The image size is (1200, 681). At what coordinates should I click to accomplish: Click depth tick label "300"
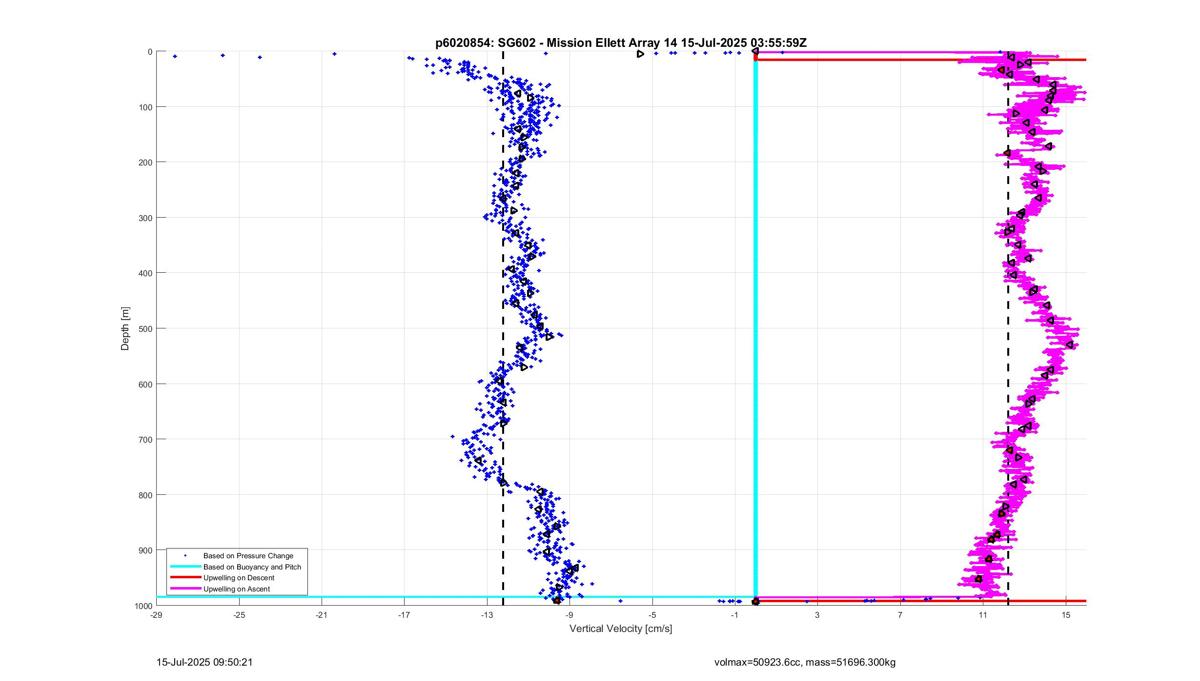pos(145,218)
